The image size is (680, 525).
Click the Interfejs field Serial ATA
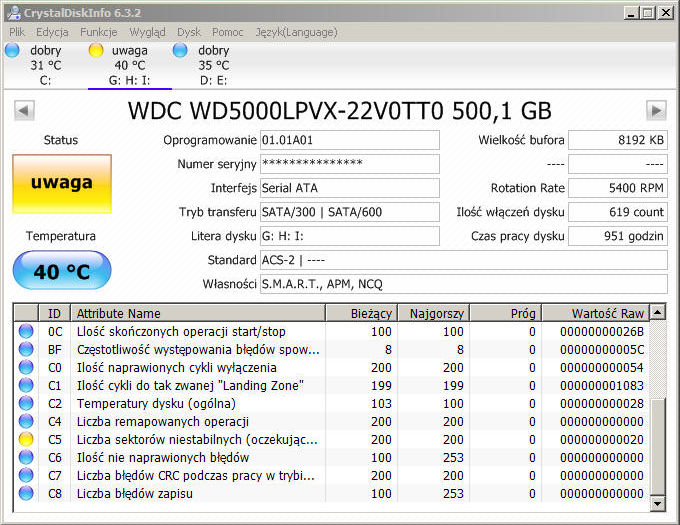tap(350, 188)
